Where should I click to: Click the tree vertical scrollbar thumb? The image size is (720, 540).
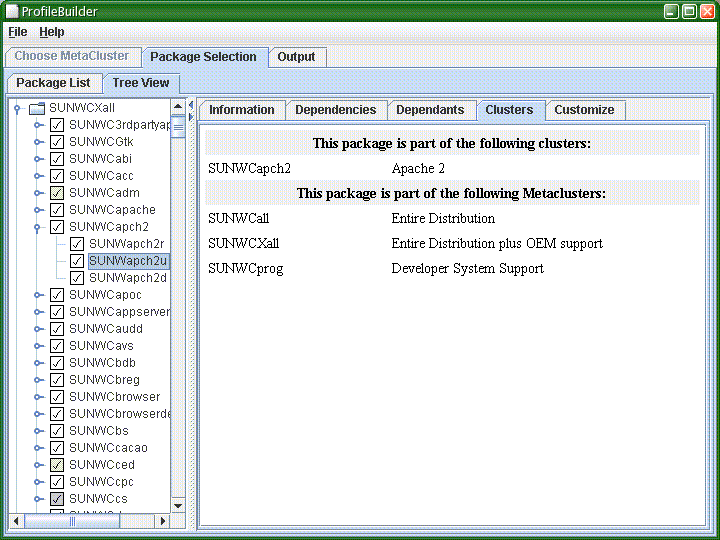[x=178, y=127]
